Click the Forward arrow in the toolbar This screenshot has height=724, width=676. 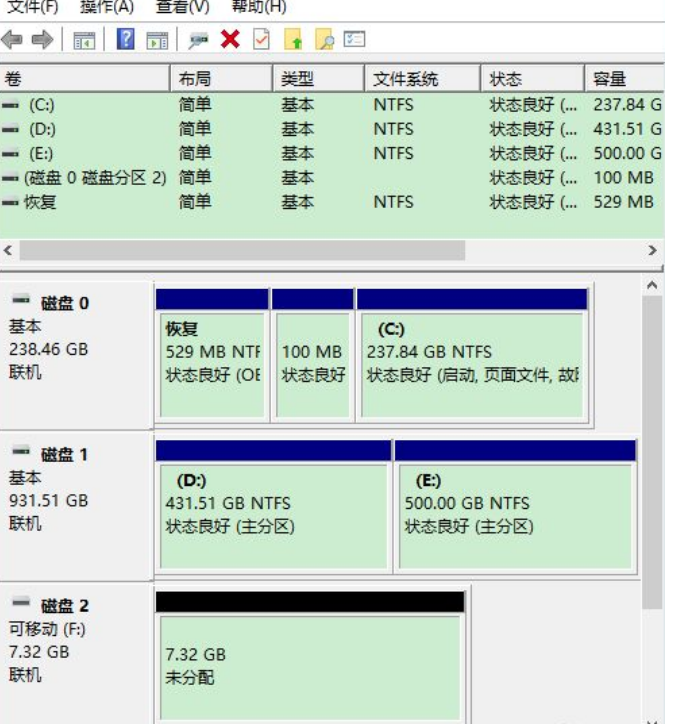click(x=40, y=39)
